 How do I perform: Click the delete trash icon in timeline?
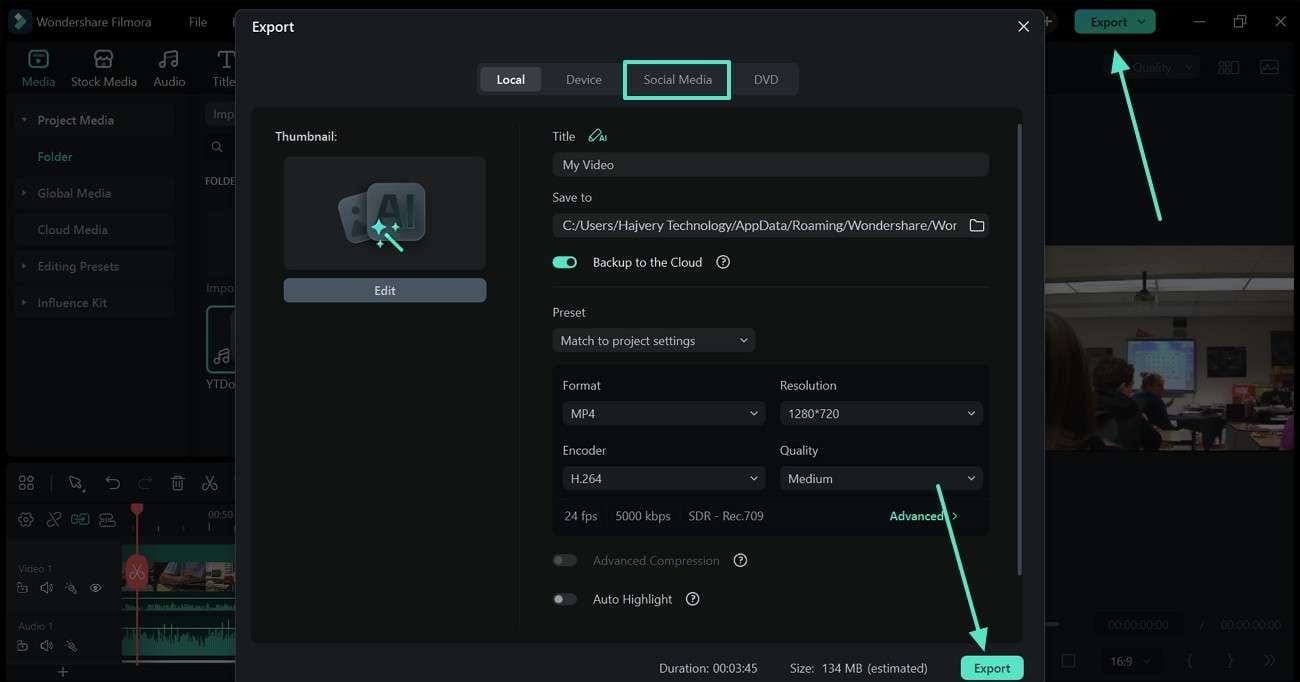[x=177, y=483]
